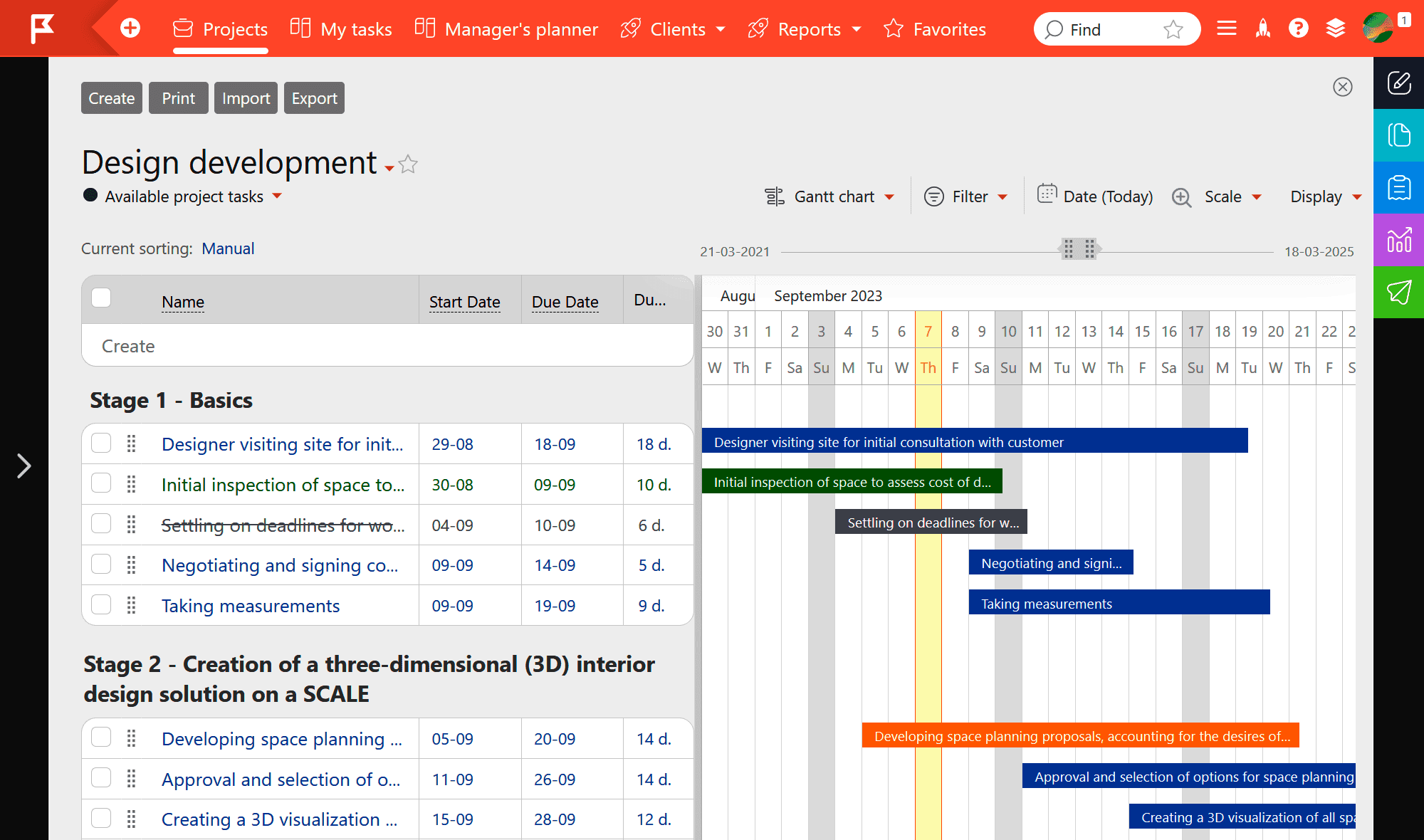Expand the Display options dropdown

[x=1324, y=196]
